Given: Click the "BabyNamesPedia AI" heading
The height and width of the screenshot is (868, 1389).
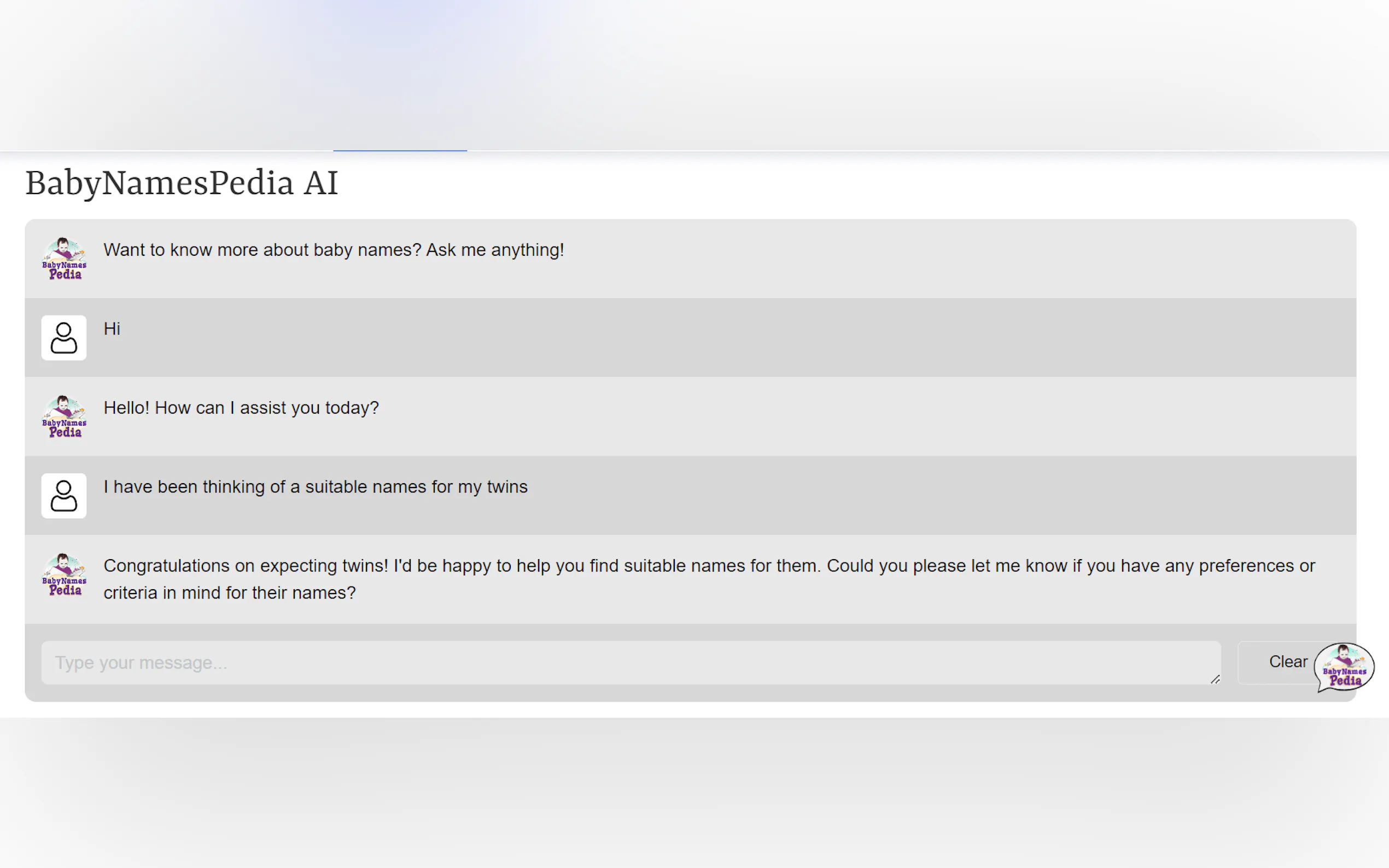Looking at the screenshot, I should [x=182, y=183].
